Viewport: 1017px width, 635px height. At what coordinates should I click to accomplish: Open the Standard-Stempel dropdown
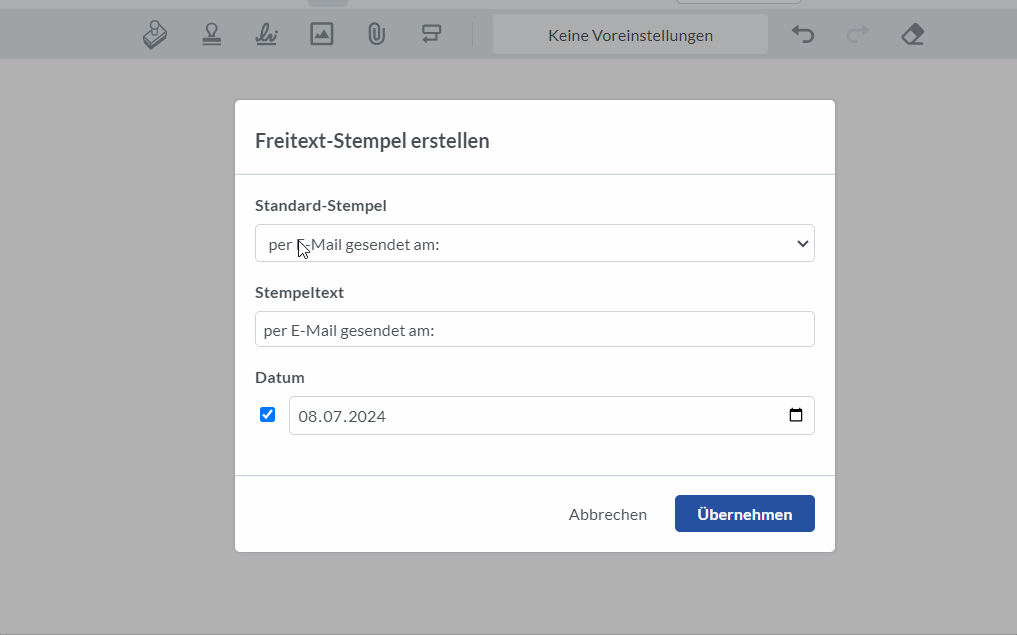click(x=535, y=244)
